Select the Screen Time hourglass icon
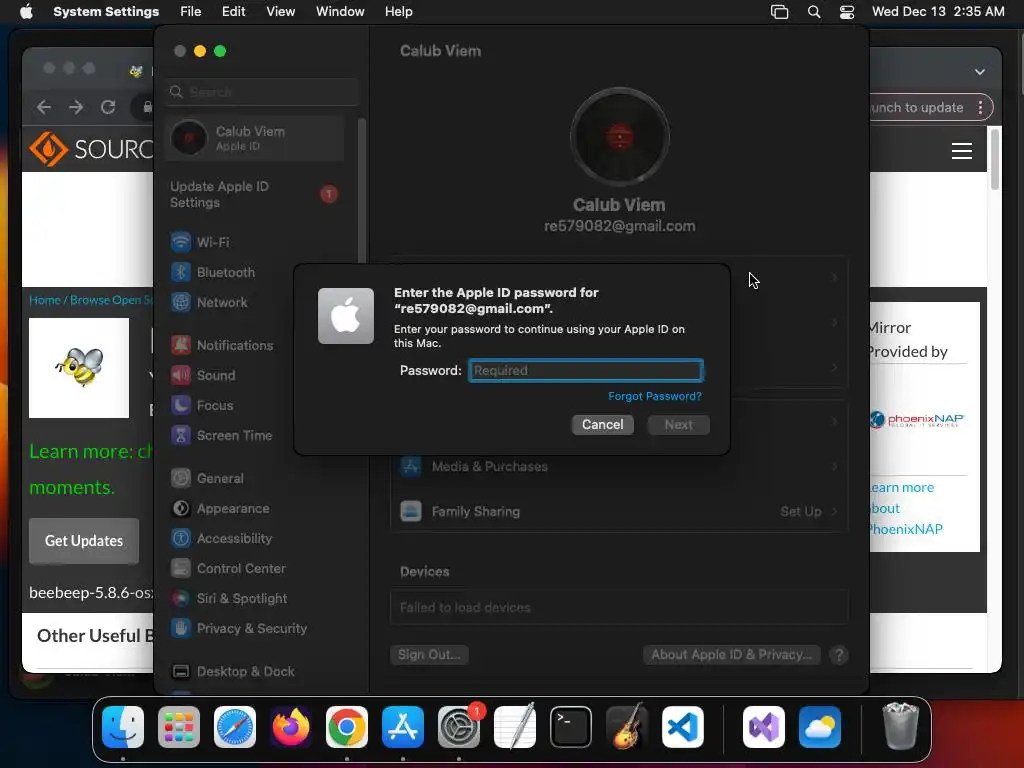This screenshot has width=1024, height=768. pos(181,435)
